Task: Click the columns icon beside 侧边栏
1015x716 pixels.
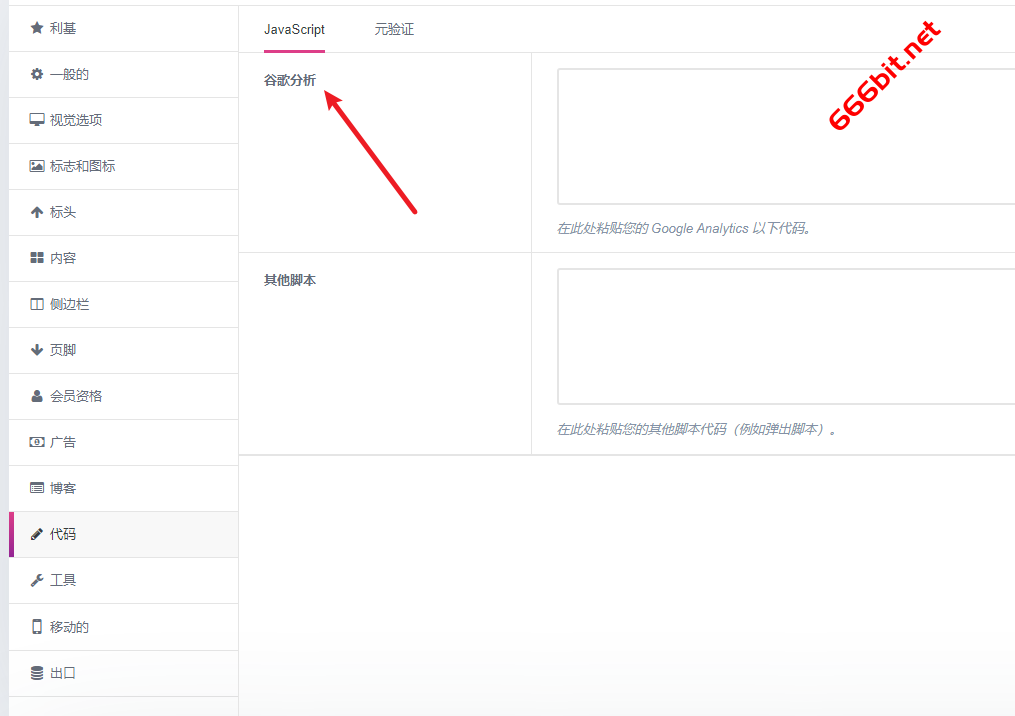Action: pyautogui.click(x=37, y=304)
